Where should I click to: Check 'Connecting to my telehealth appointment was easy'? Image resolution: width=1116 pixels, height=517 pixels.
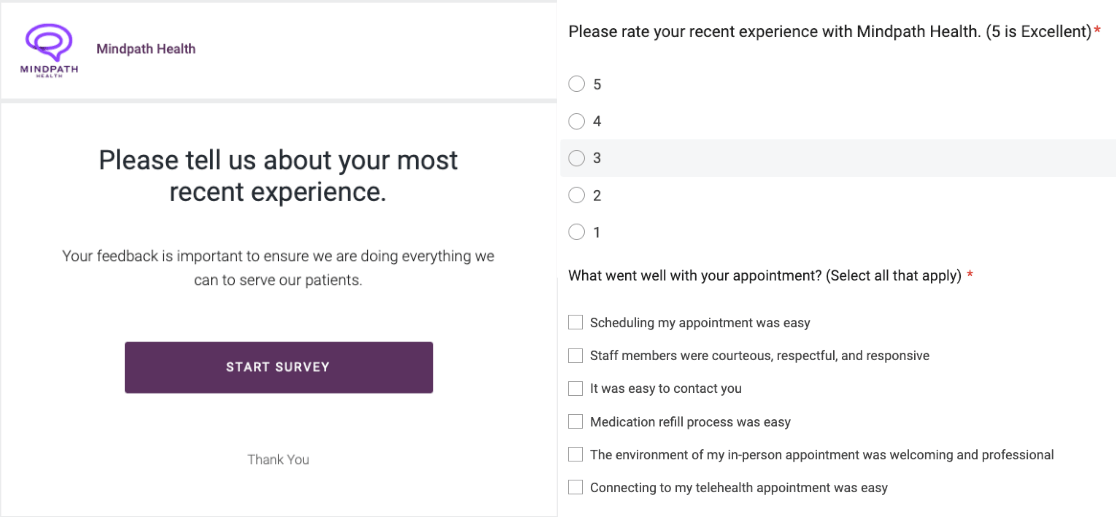click(575, 487)
